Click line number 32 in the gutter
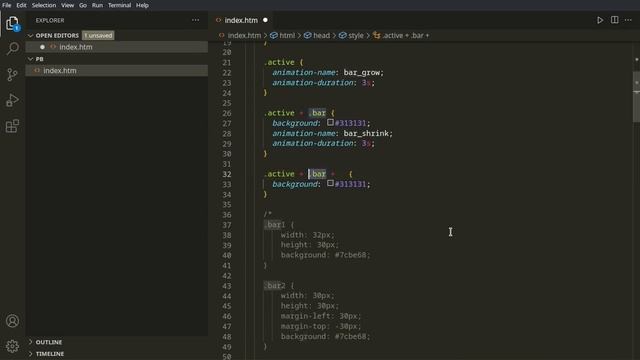This screenshot has height=360, width=640. [x=227, y=174]
